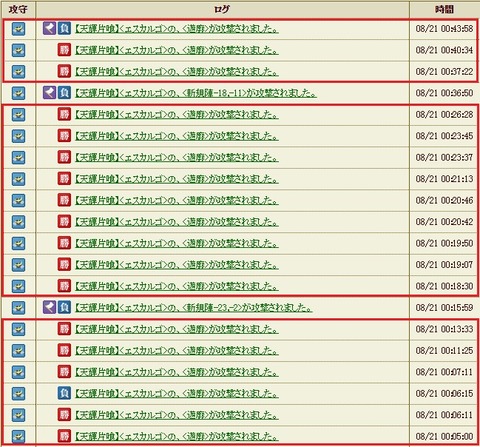This screenshot has width=480, height=447.
Task: Click the red 勝 win icon at 00:40:34
Action: coord(64,50)
